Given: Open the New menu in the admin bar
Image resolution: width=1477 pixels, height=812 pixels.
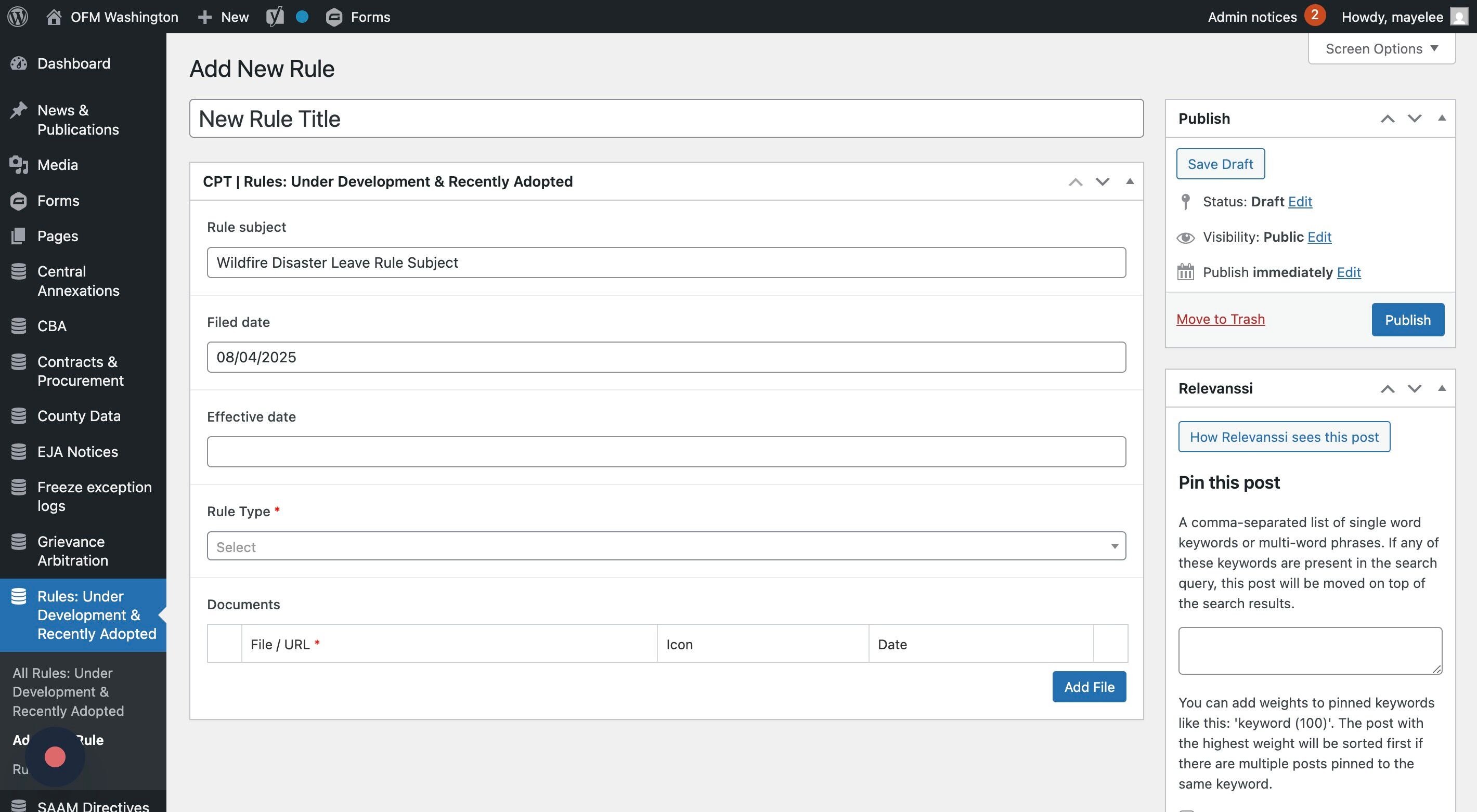Looking at the screenshot, I should [x=224, y=17].
